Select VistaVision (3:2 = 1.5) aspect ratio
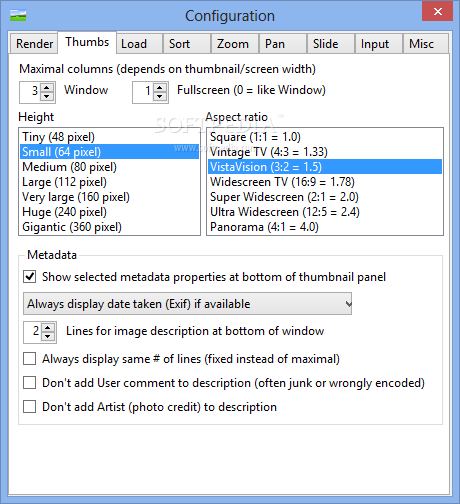This screenshot has height=504, width=460. (x=325, y=167)
